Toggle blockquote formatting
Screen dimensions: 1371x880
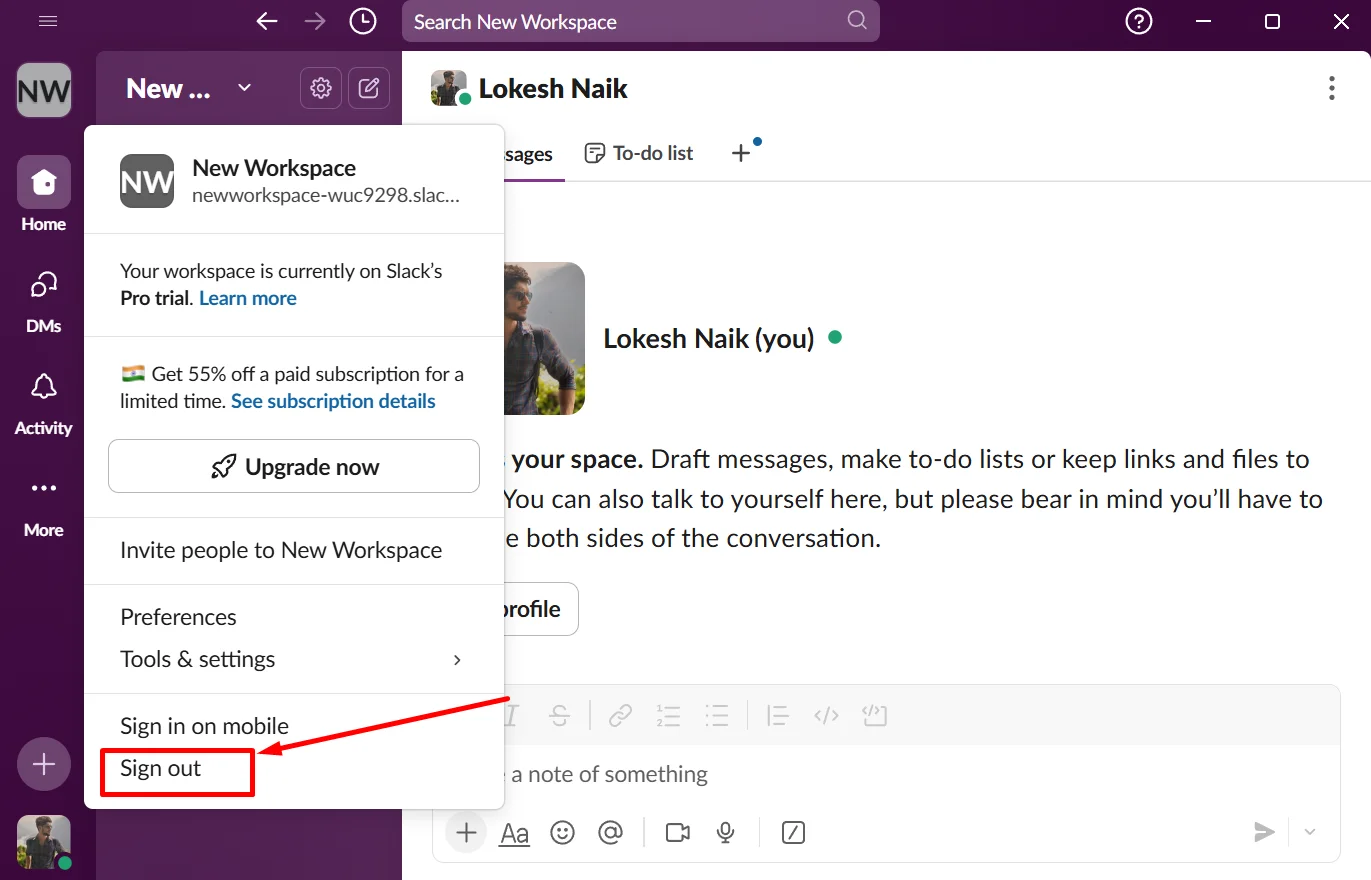click(777, 716)
